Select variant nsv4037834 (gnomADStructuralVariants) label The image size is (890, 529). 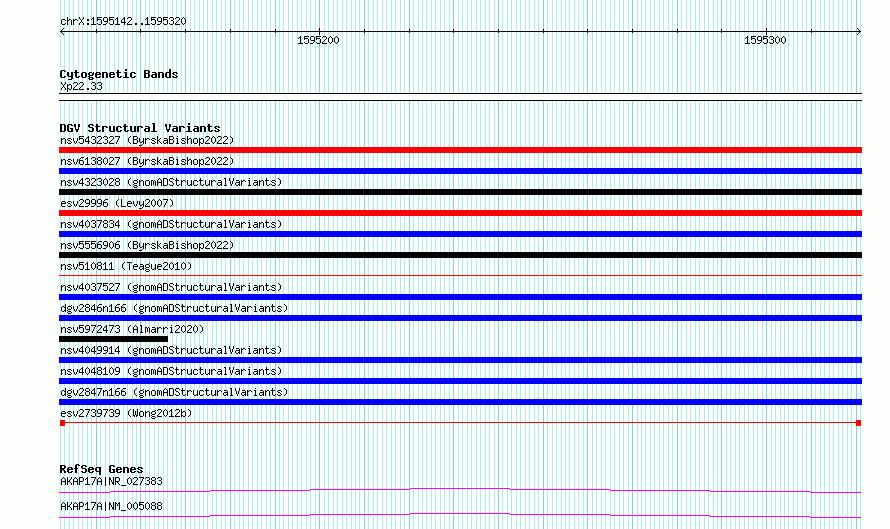171,224
